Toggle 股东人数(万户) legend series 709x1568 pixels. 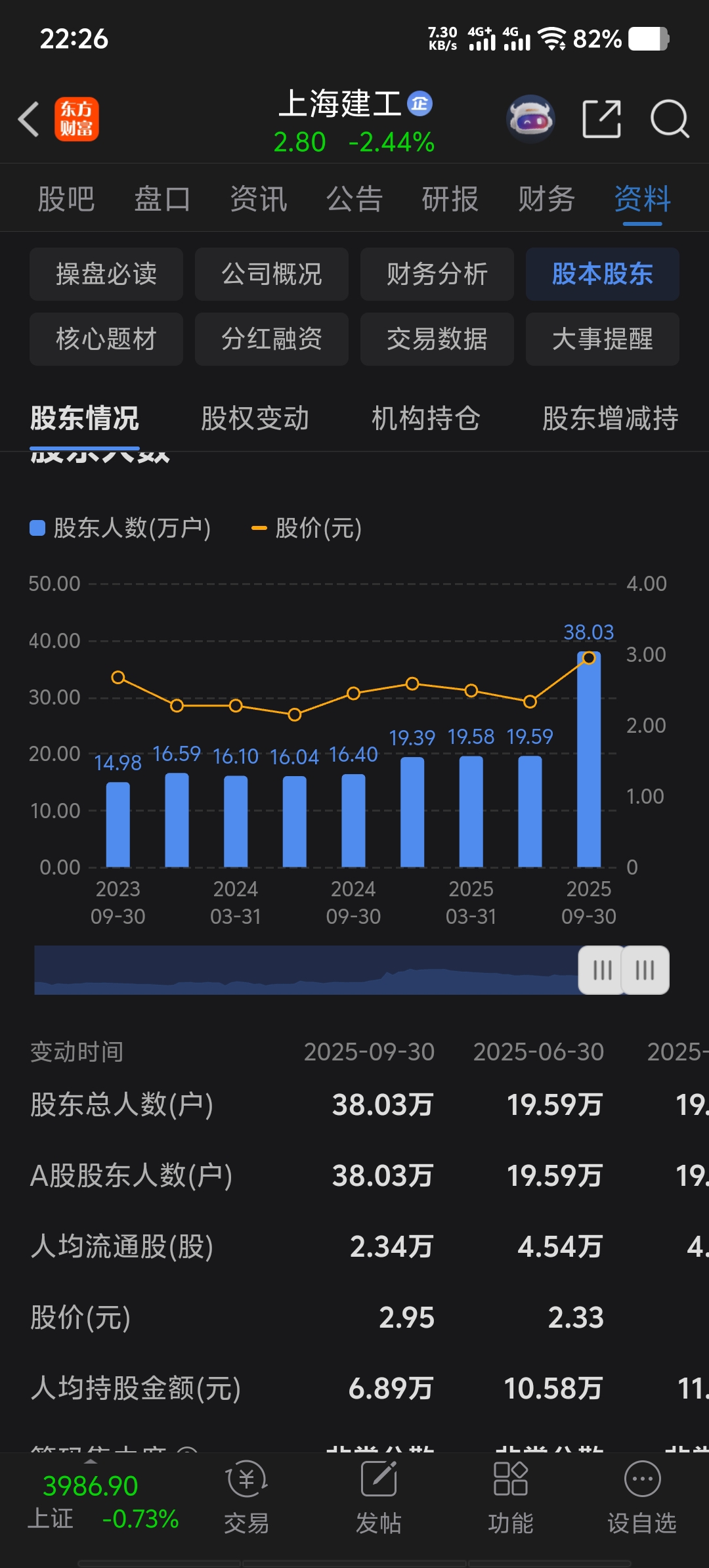(121, 528)
